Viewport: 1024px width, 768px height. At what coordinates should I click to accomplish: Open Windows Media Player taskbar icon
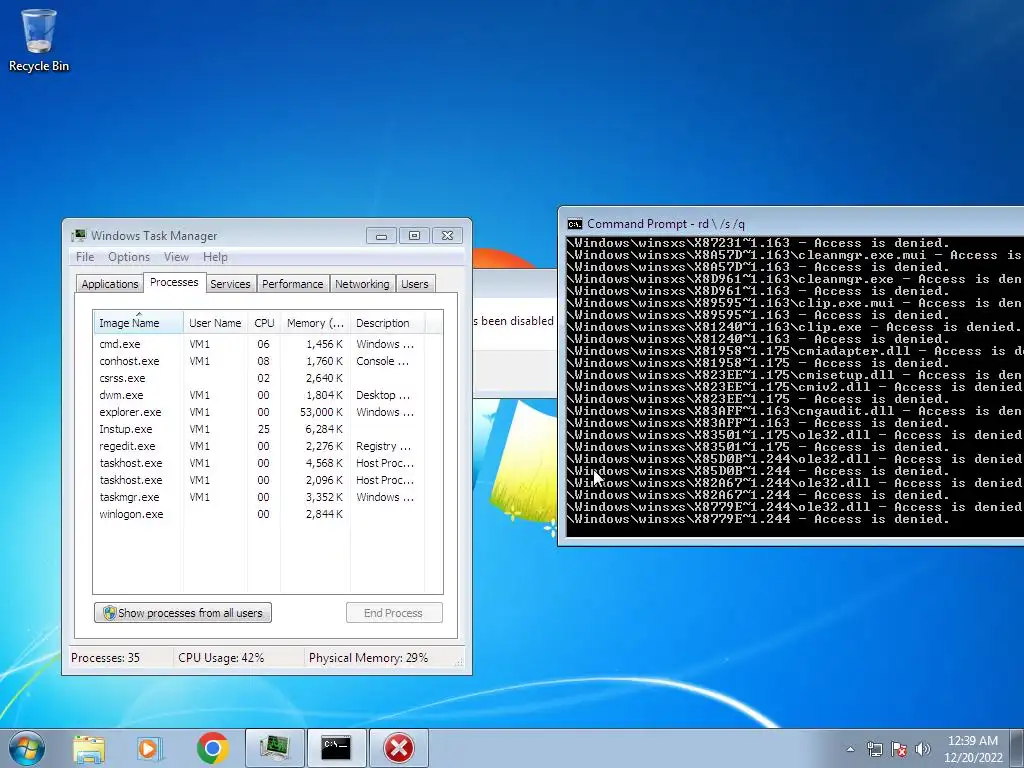[150, 748]
